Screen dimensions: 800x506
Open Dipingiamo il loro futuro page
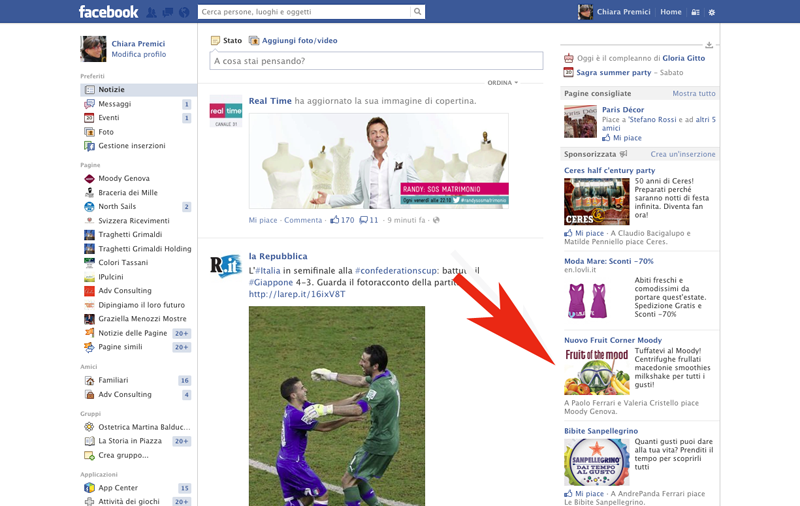tap(141, 305)
